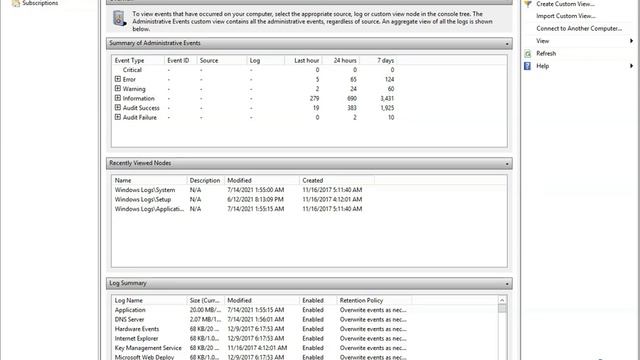Image resolution: width=640 pixels, height=360 pixels.
Task: Collapse the Log Summary section
Action: [x=507, y=284]
